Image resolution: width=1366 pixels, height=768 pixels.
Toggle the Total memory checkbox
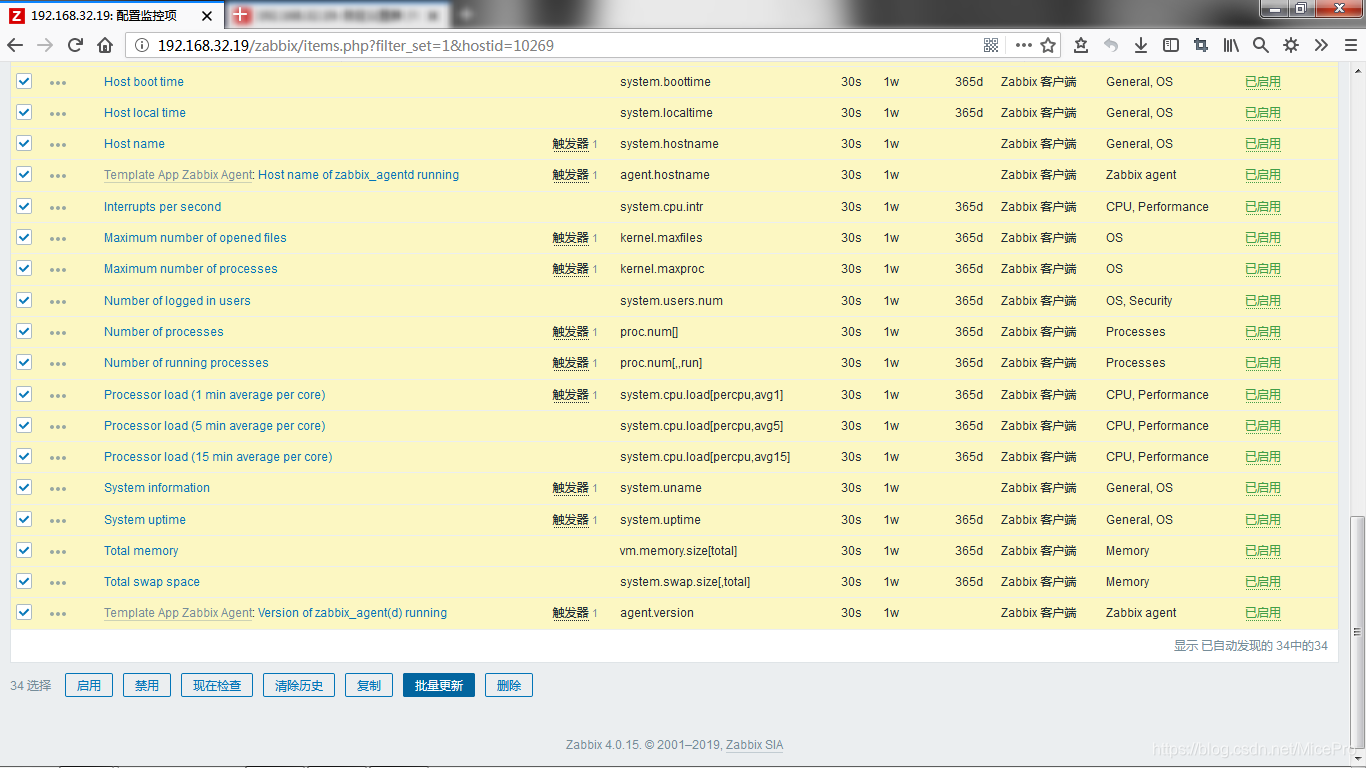click(x=24, y=550)
